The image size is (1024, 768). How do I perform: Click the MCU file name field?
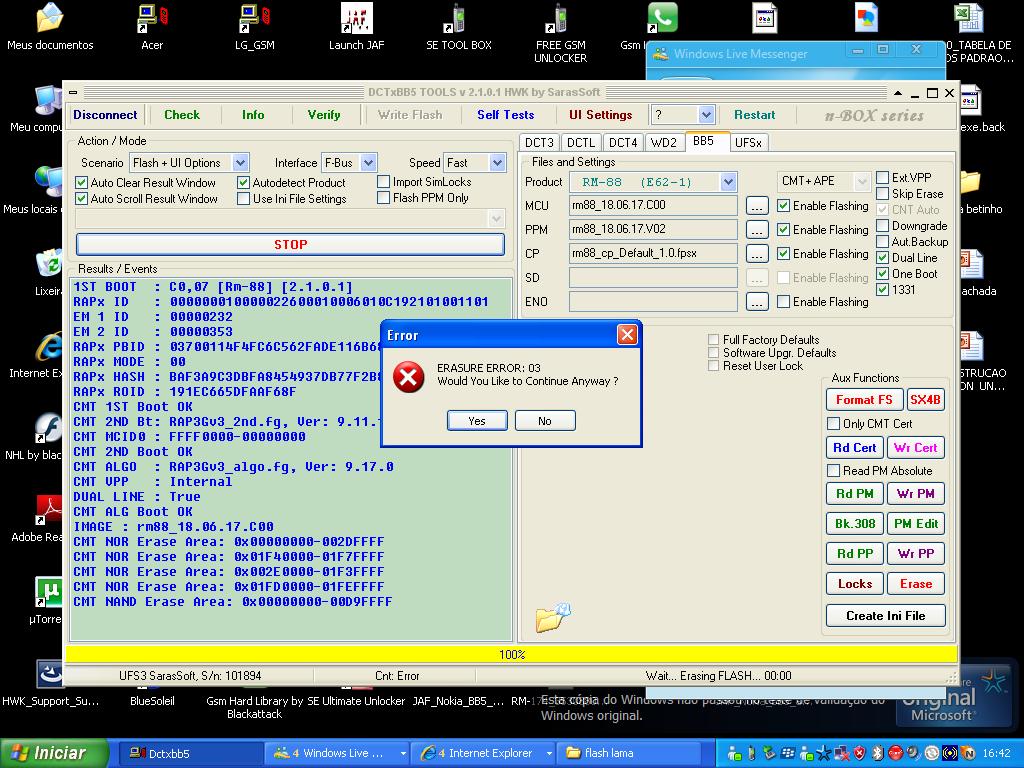click(x=653, y=205)
